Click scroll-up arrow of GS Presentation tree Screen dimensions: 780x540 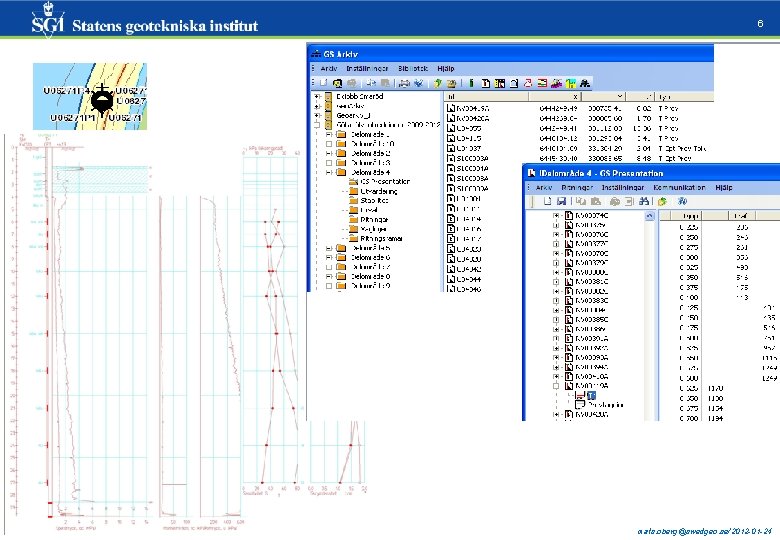[x=649, y=216]
